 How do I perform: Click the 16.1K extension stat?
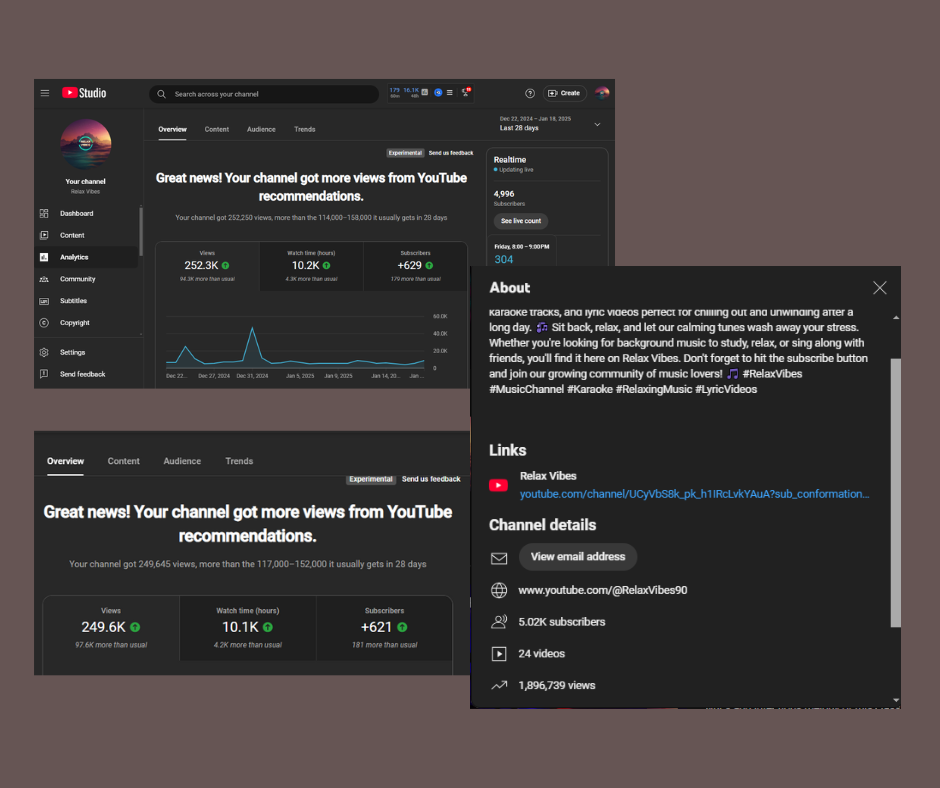[x=411, y=92]
